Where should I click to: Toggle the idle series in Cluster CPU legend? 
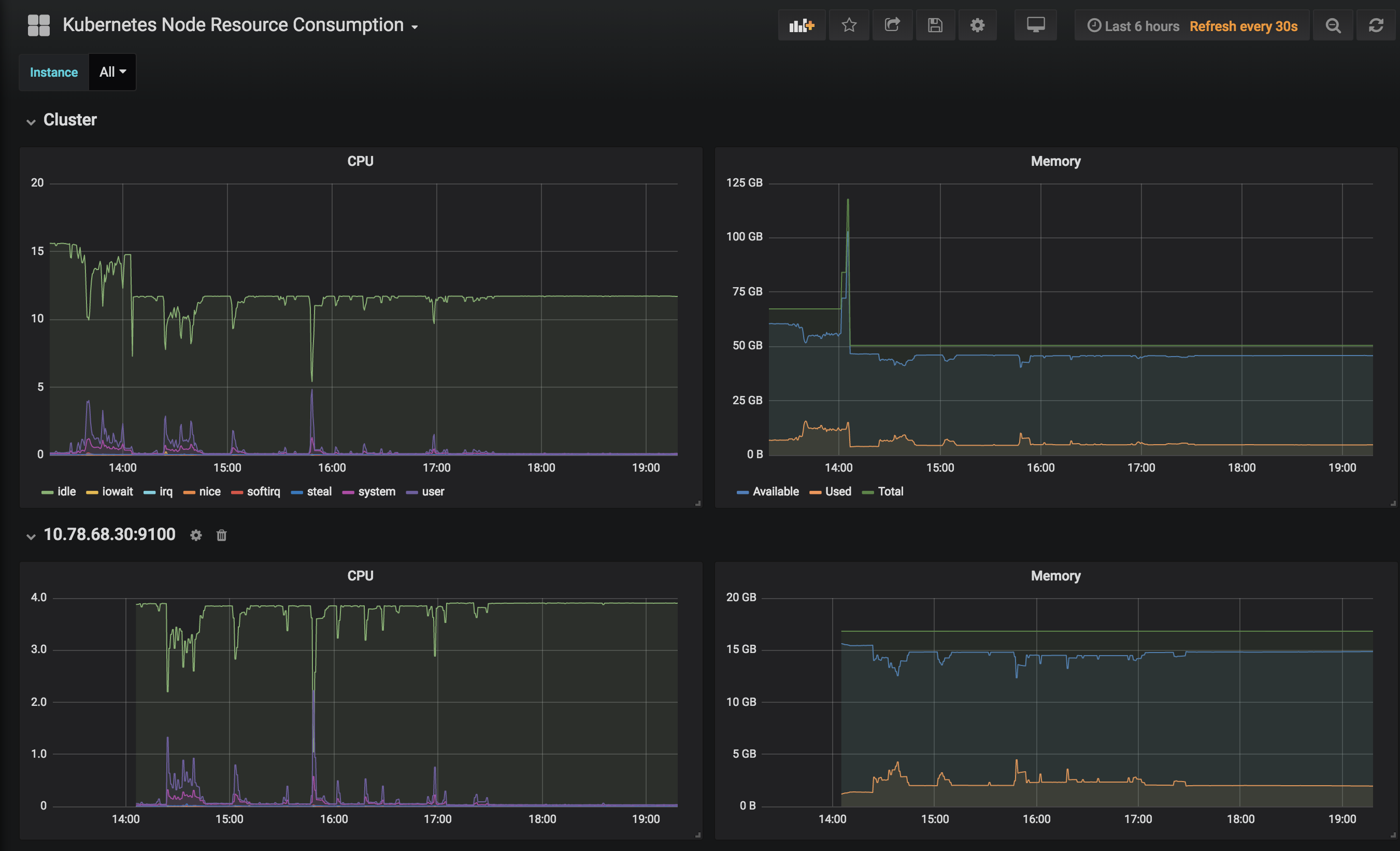click(x=66, y=492)
